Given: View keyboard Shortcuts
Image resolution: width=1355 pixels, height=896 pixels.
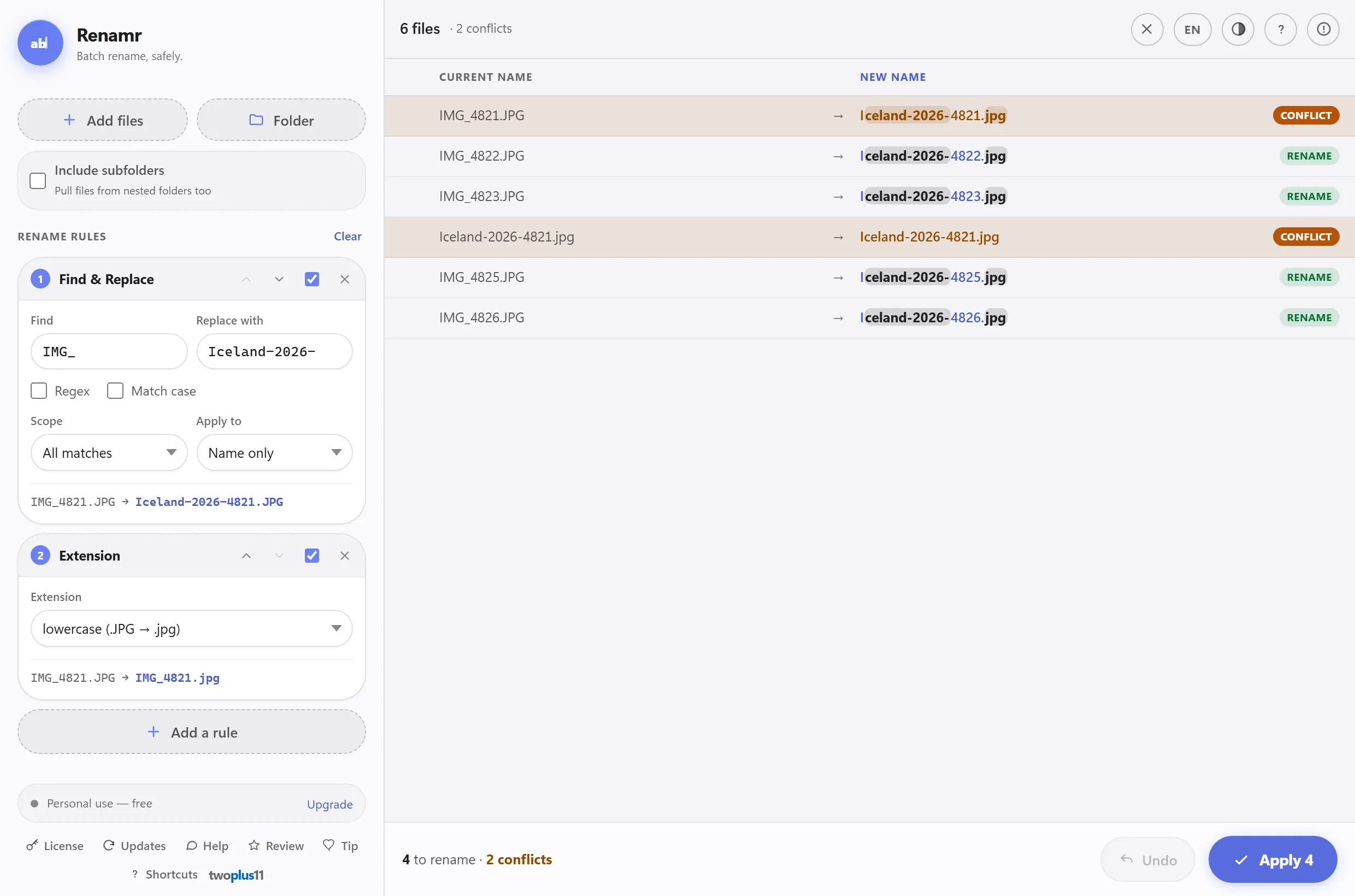Looking at the screenshot, I should click(164, 874).
